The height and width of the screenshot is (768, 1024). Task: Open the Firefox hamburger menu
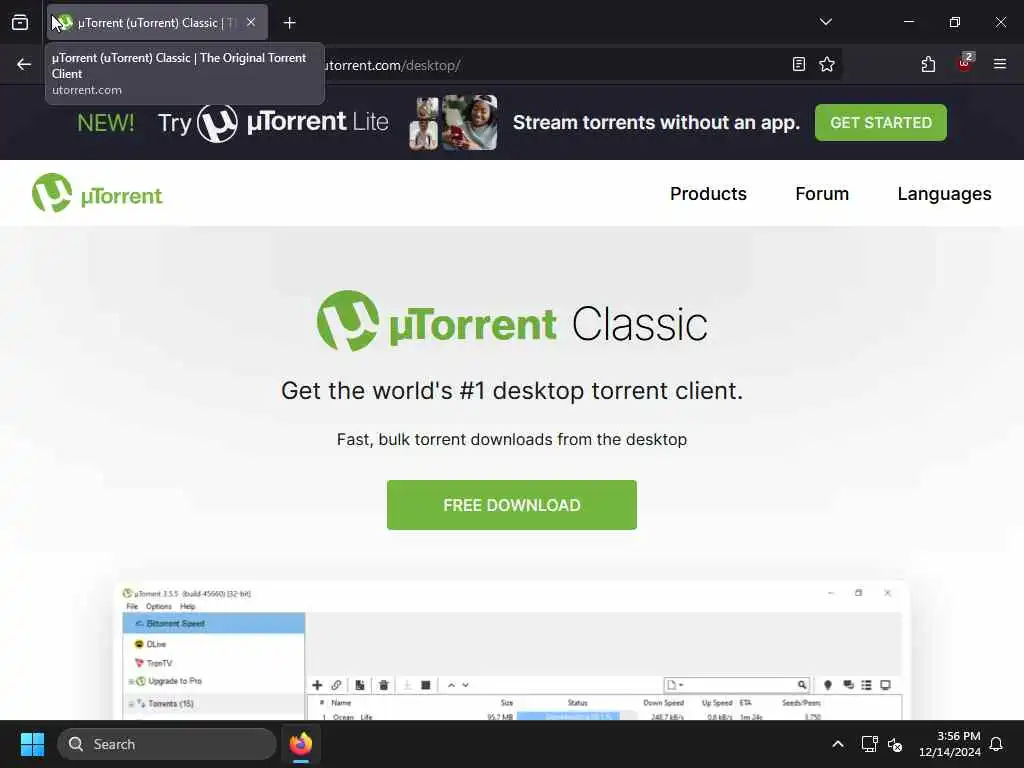(x=999, y=64)
